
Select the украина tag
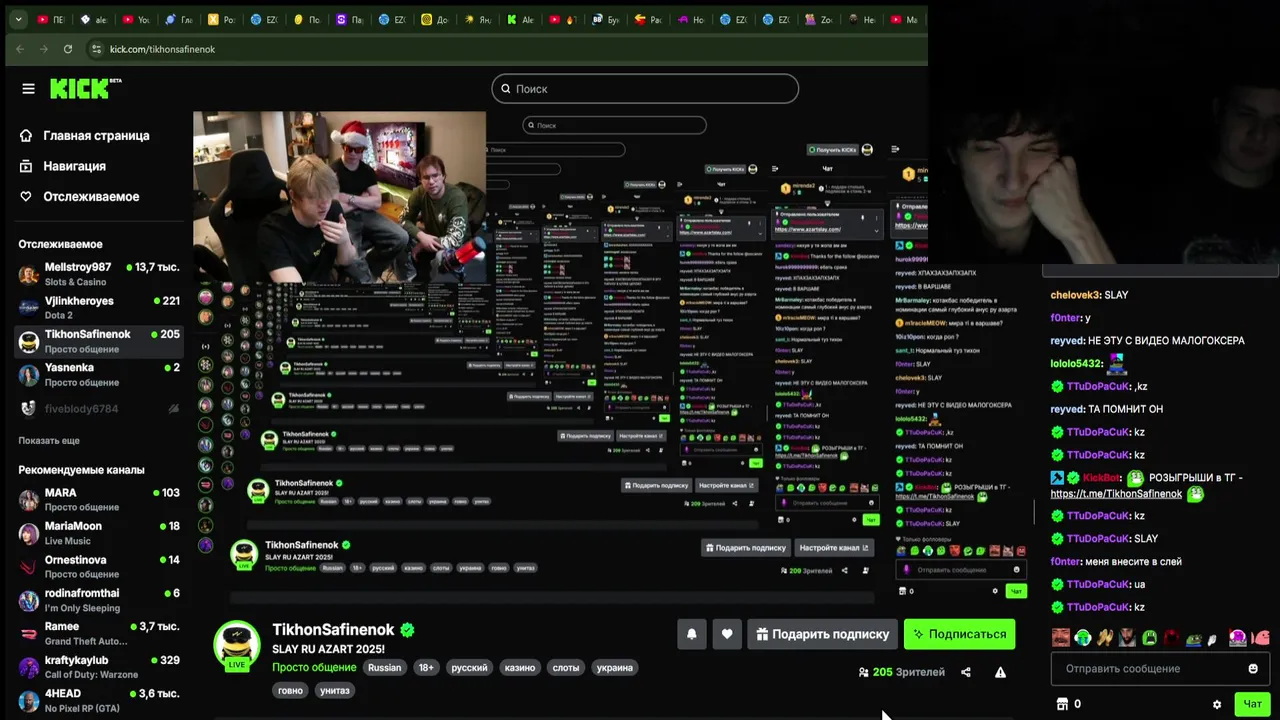(x=615, y=668)
